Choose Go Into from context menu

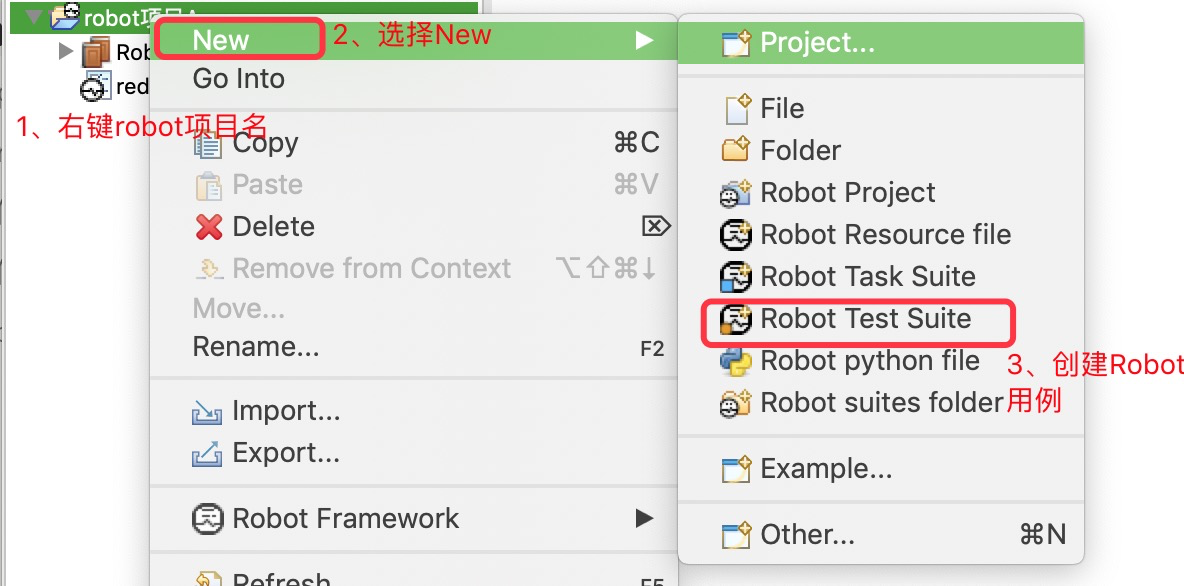[x=238, y=79]
